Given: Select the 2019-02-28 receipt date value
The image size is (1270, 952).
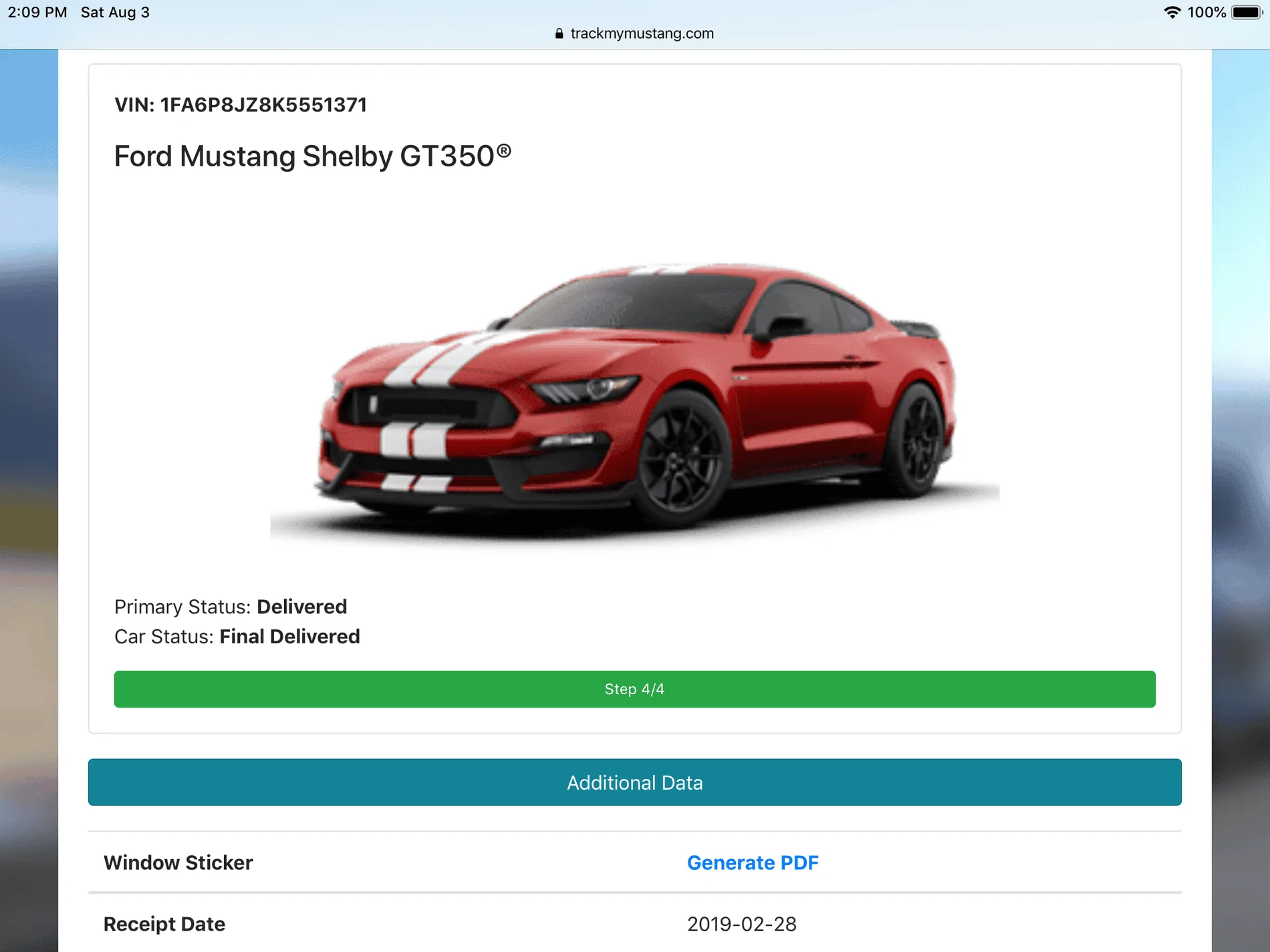Looking at the screenshot, I should pos(742,924).
